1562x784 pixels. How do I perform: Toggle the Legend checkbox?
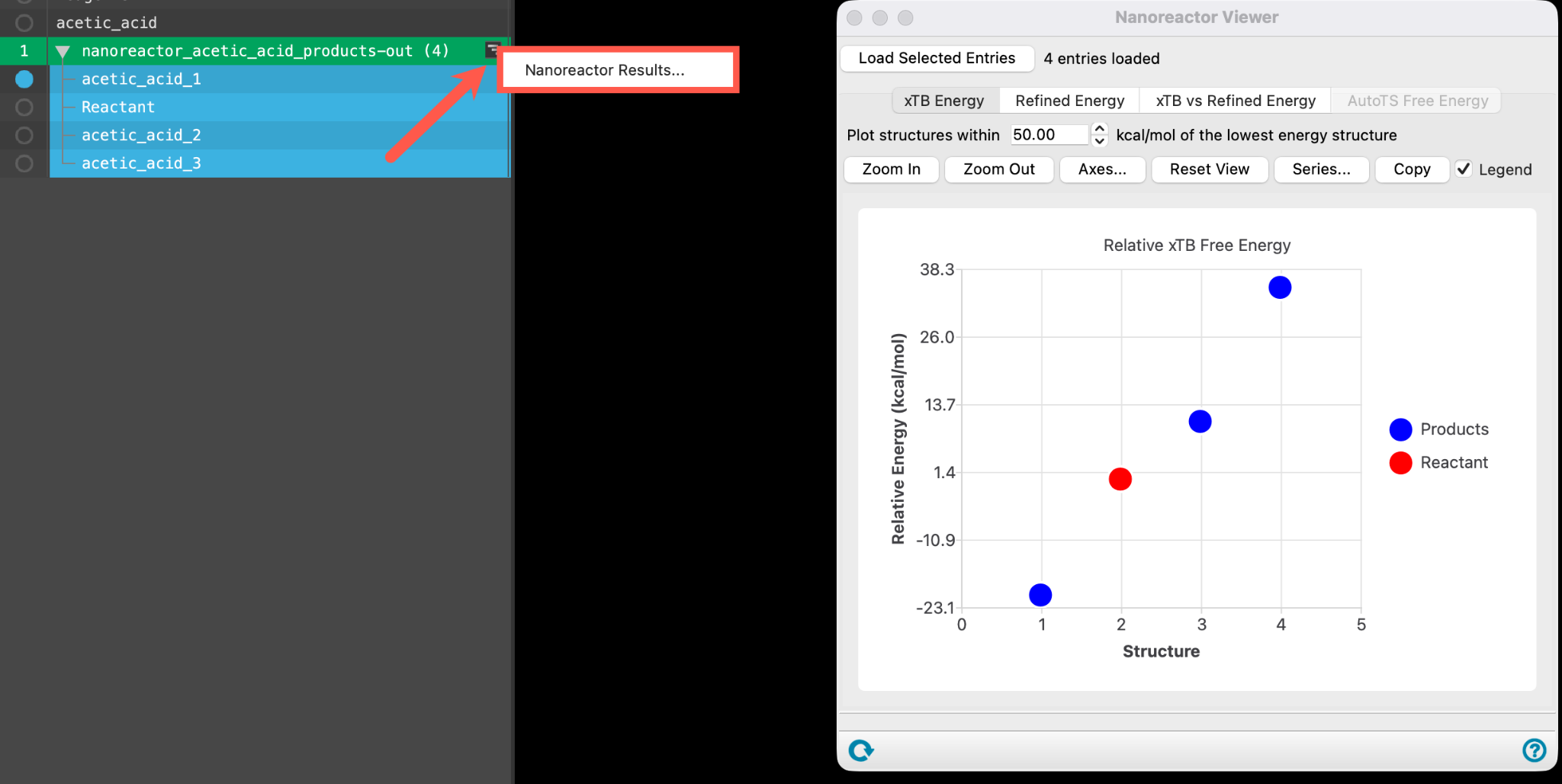pos(1464,169)
